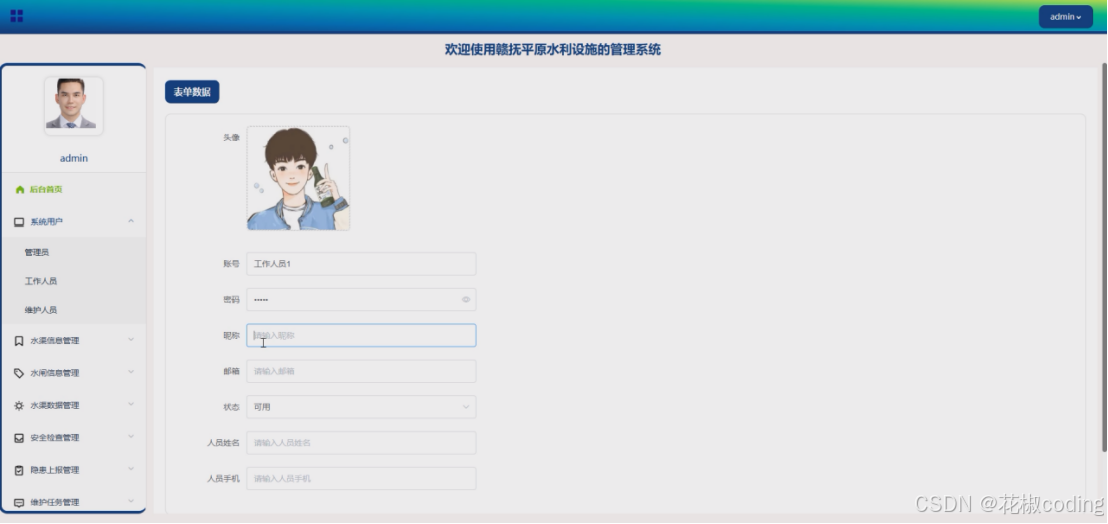Expand the 隐患上报管理 chevron
This screenshot has height=524, width=1108.
coord(131,469)
